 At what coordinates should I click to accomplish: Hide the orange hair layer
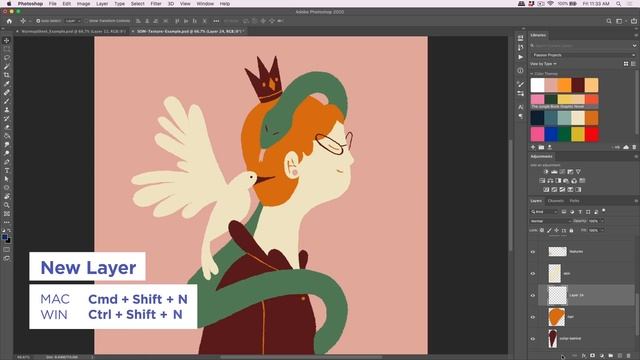coord(533,317)
